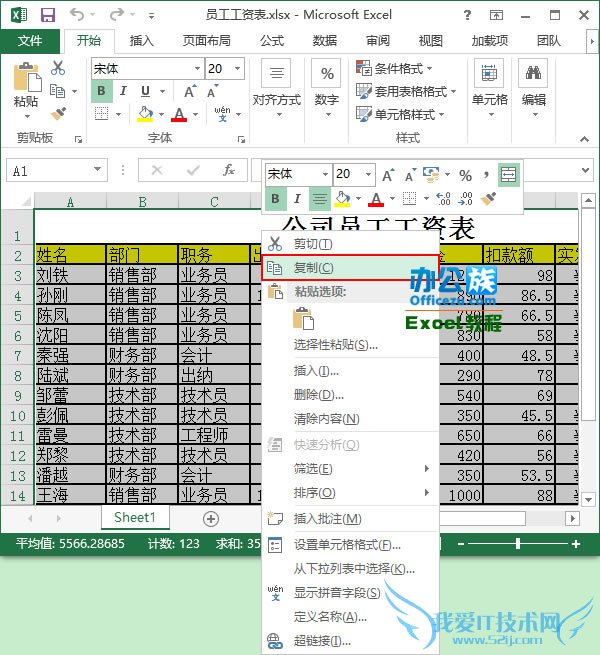The height and width of the screenshot is (655, 600).
Task: Click 设置单元格格式(F)... in context menu
Action: [x=347, y=545]
